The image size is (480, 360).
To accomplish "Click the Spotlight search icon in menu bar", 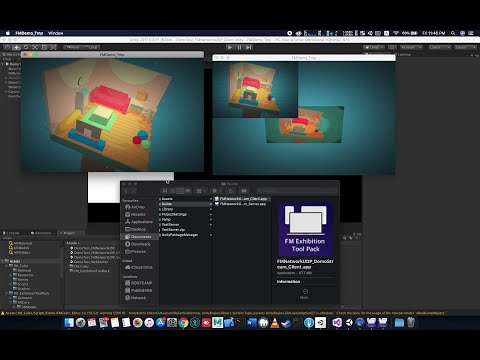I will click(453, 33).
